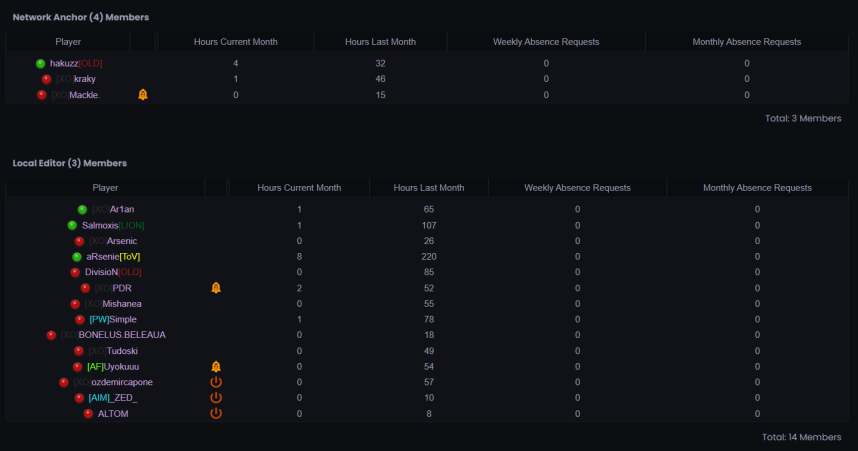Select player [XO]BONELUS.BELEAUA name
This screenshot has height=451, width=858.
click(113, 334)
